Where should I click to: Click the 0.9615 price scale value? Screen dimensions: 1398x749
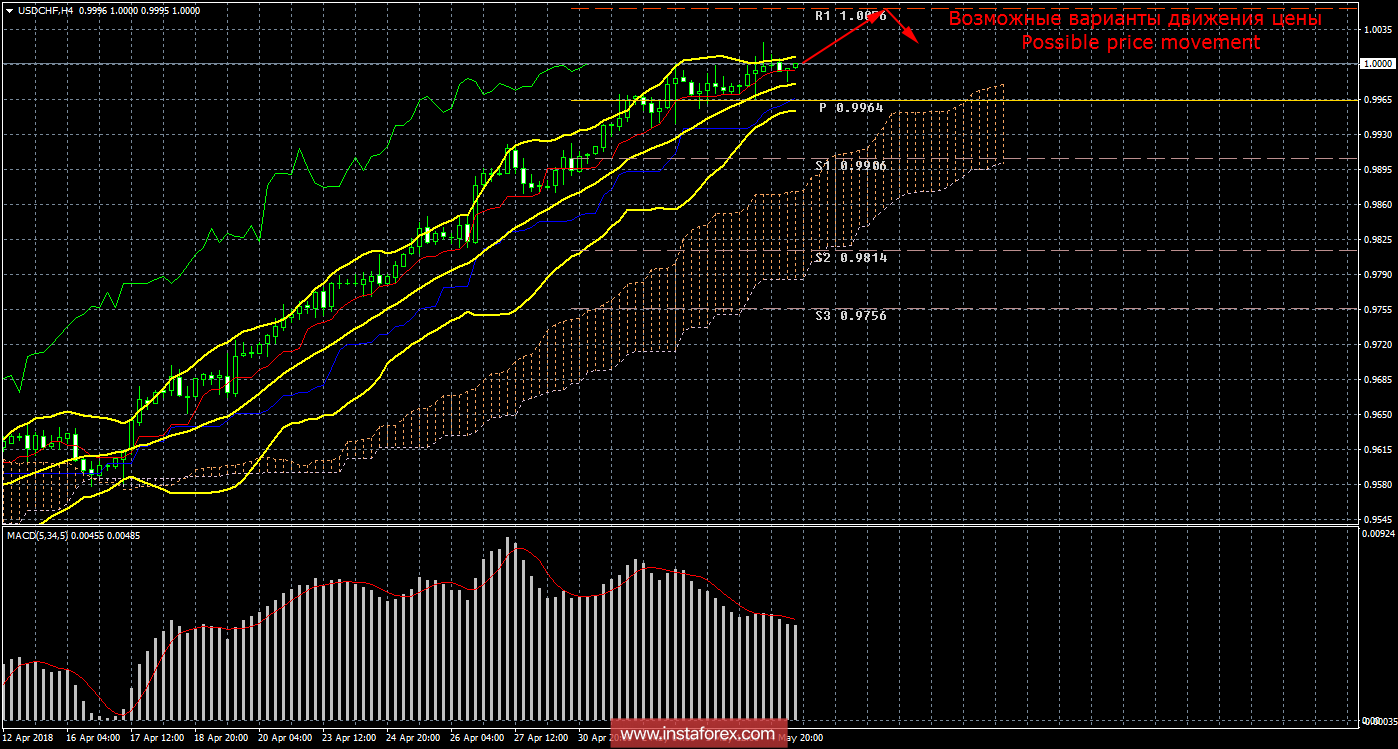[x=1377, y=450]
